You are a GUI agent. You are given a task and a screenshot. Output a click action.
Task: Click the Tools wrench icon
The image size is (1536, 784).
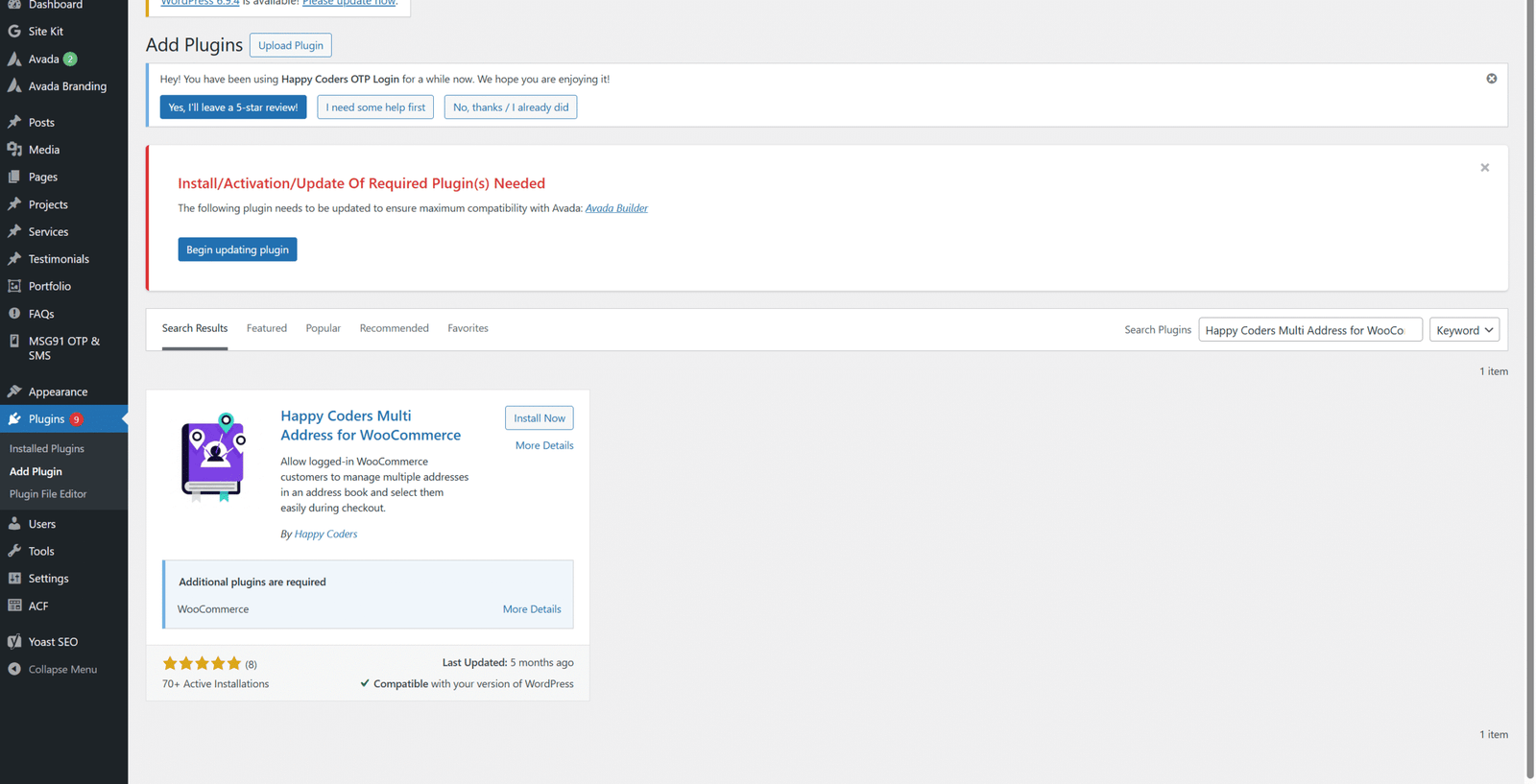point(14,551)
